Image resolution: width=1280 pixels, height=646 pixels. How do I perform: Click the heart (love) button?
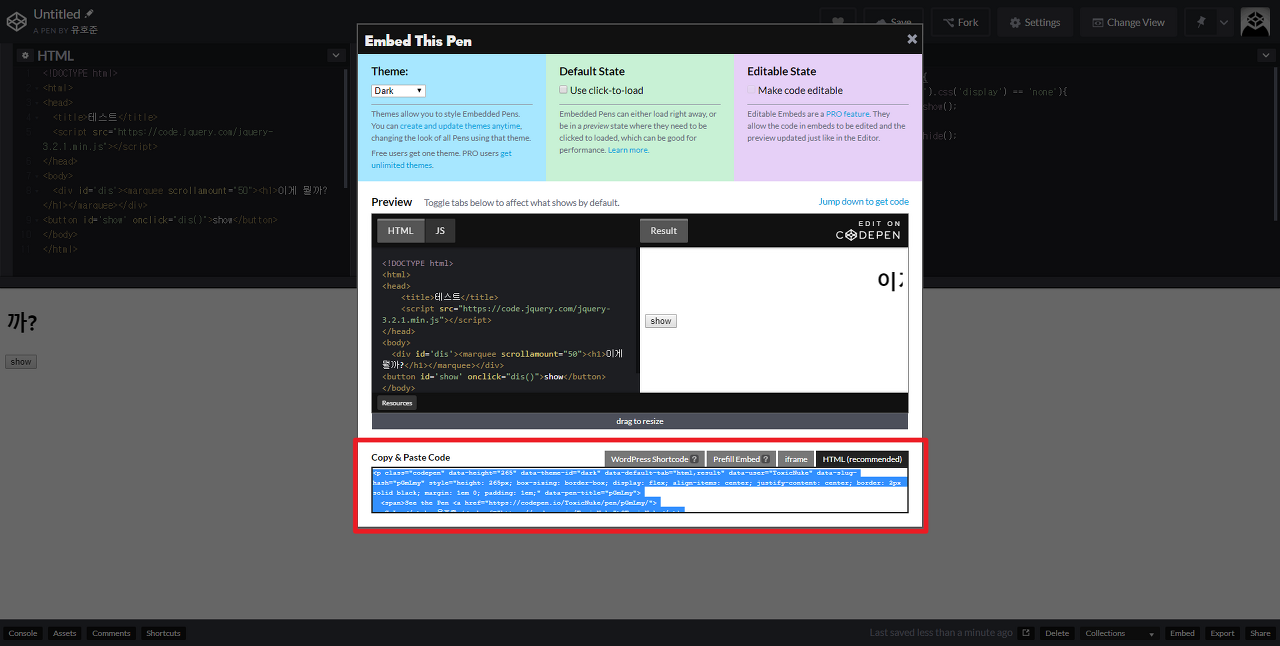coord(838,22)
